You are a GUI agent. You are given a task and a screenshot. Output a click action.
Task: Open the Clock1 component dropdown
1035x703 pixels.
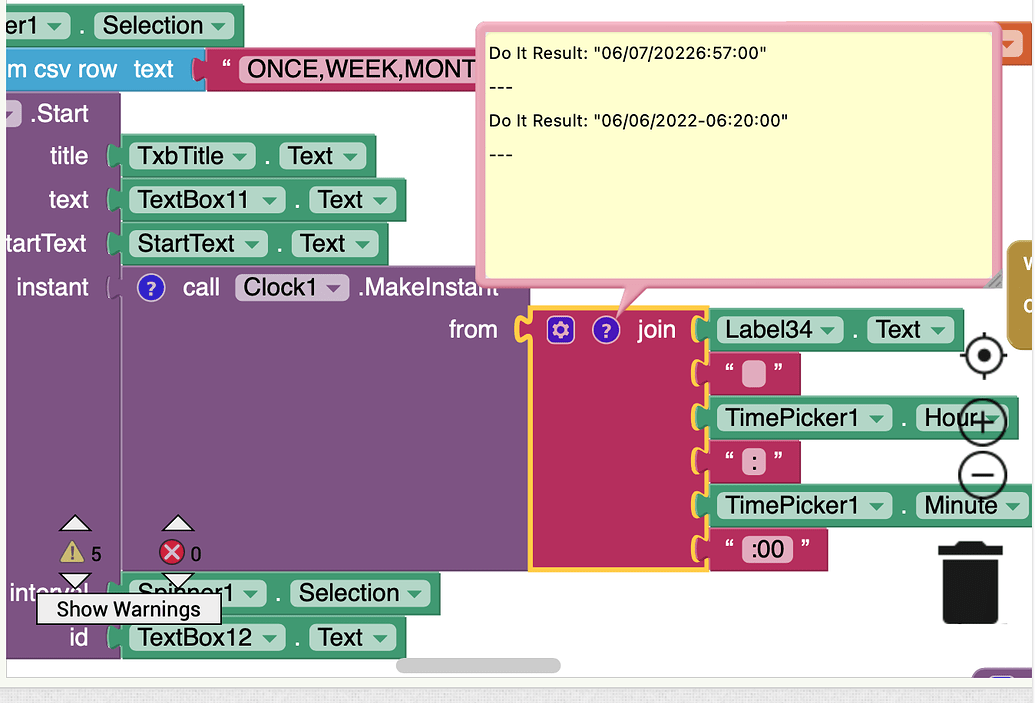tap(335, 287)
